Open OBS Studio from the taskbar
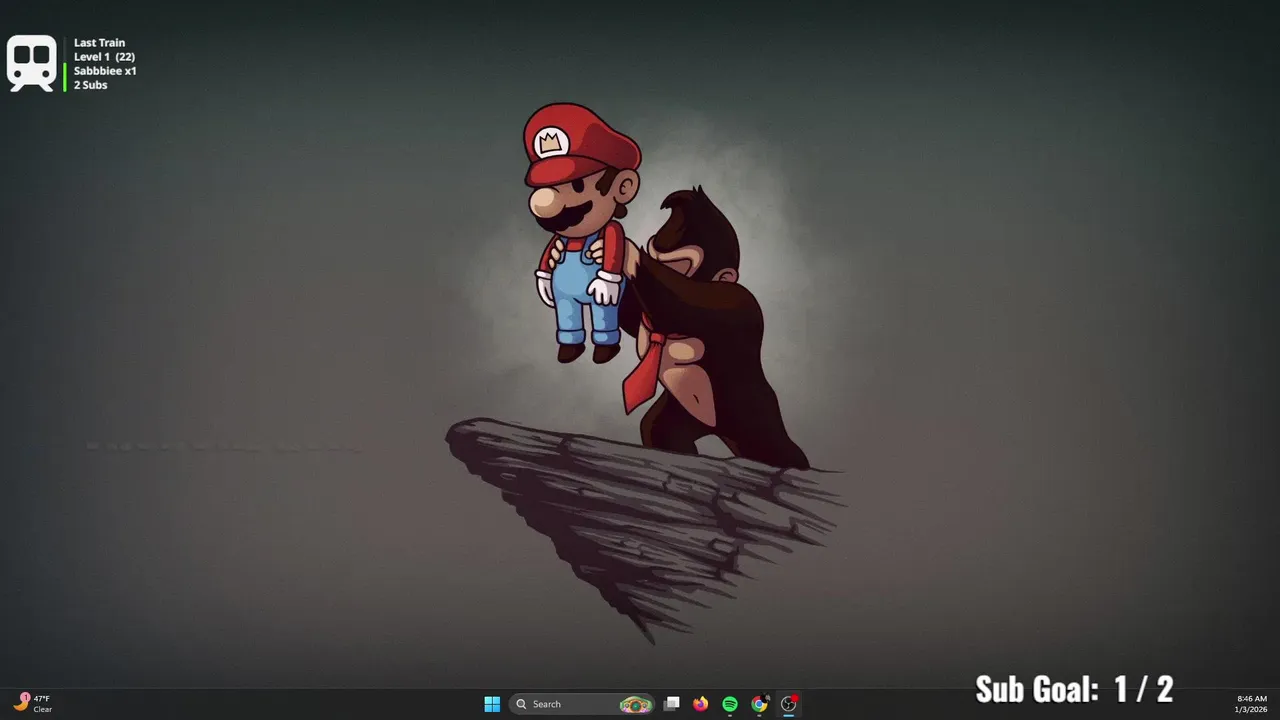Screen dimensions: 1280x720 click(x=788, y=704)
